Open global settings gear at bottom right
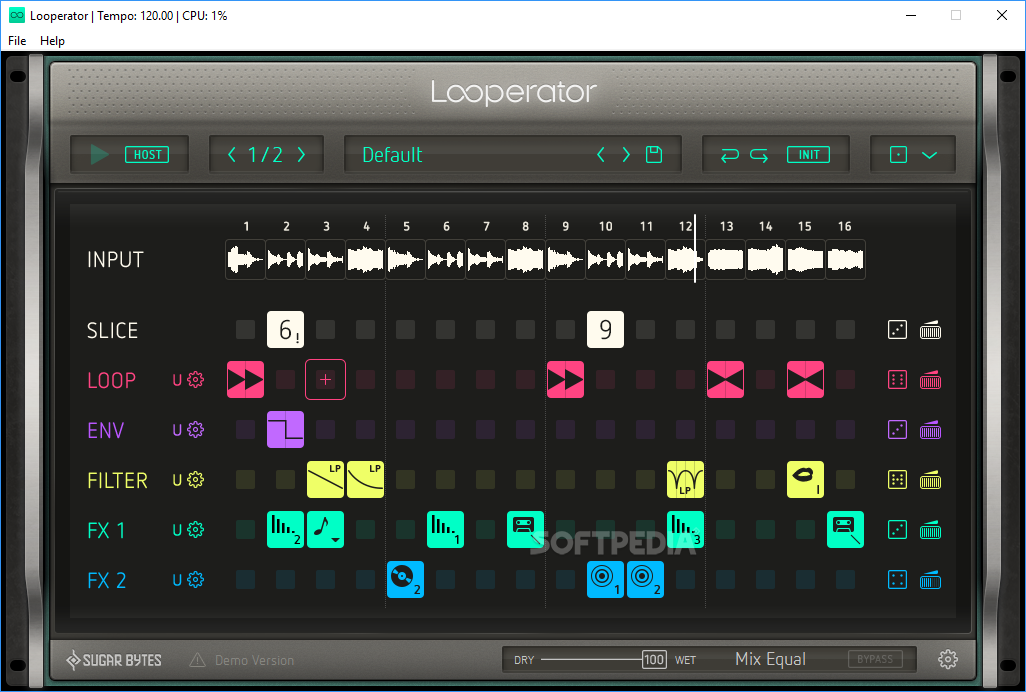Screen dimensions: 1026x692 948,659
